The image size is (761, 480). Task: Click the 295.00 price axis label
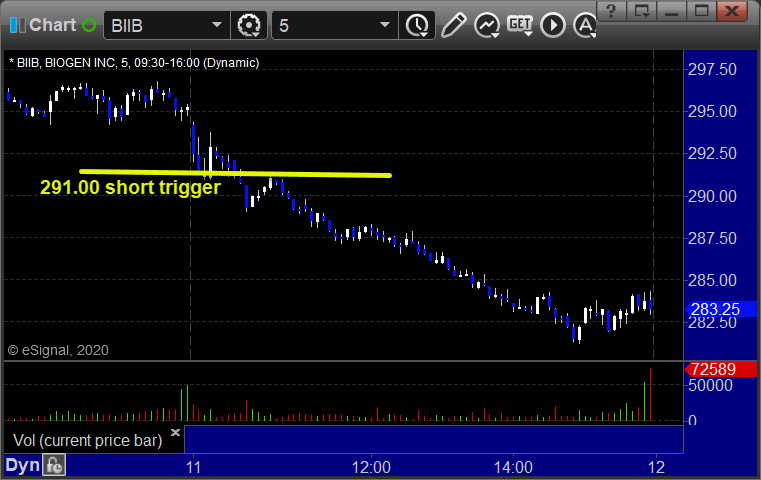tap(712, 112)
